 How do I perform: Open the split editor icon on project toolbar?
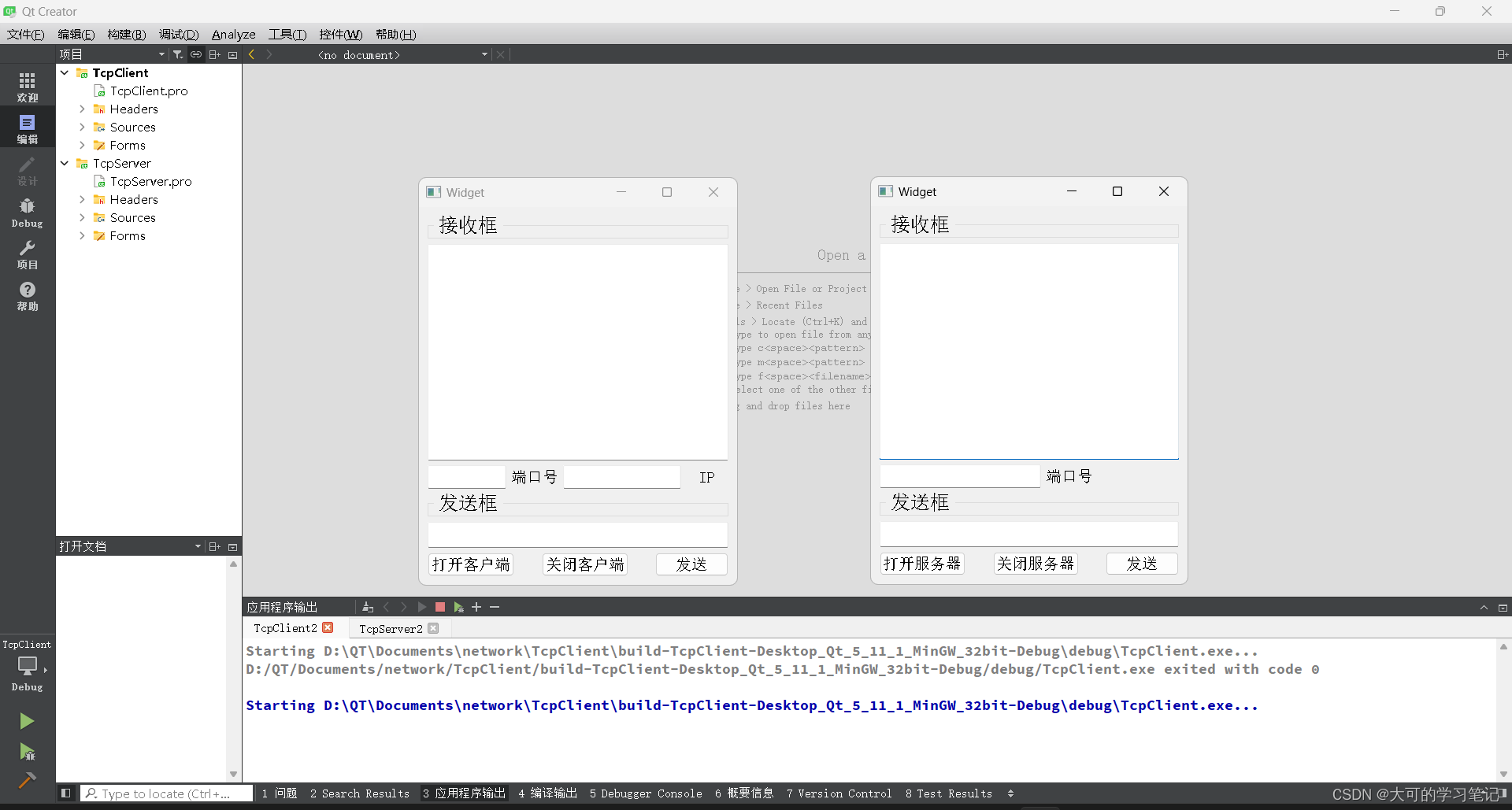[214, 54]
